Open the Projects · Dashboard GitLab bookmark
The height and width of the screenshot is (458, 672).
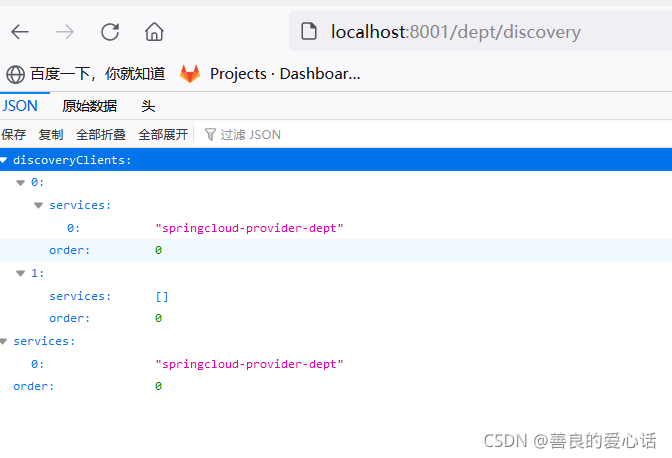[270, 74]
